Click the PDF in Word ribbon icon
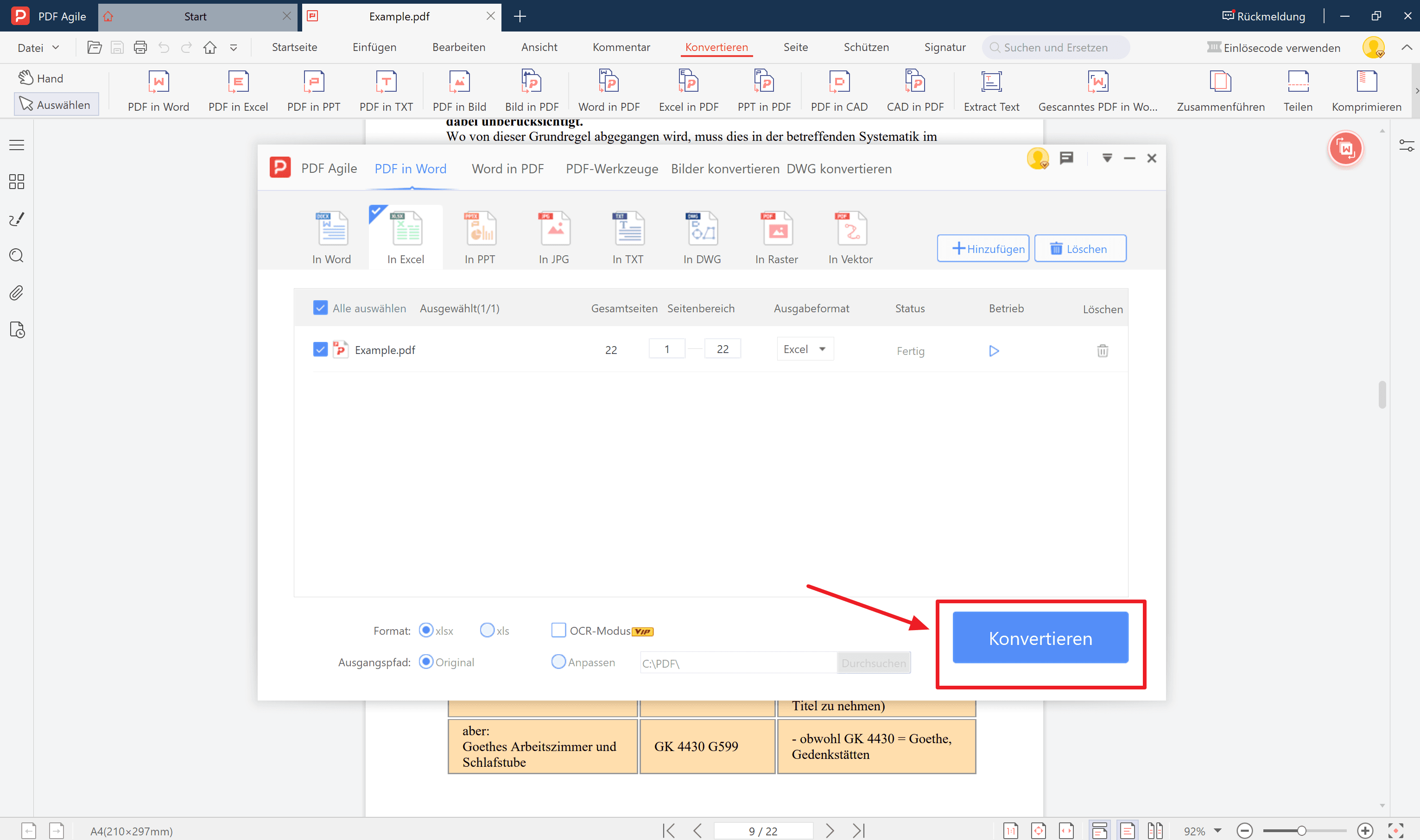 [158, 90]
